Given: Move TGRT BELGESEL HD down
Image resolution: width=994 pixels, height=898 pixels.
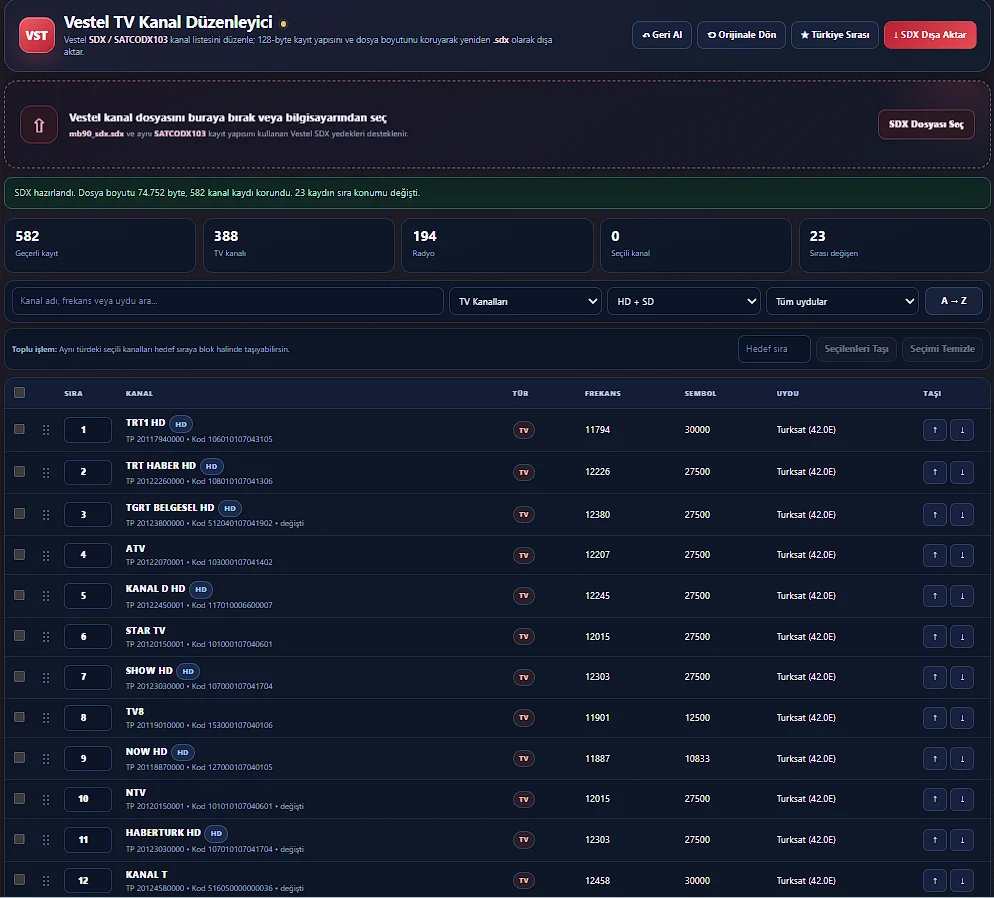Looking at the screenshot, I should [962, 515].
